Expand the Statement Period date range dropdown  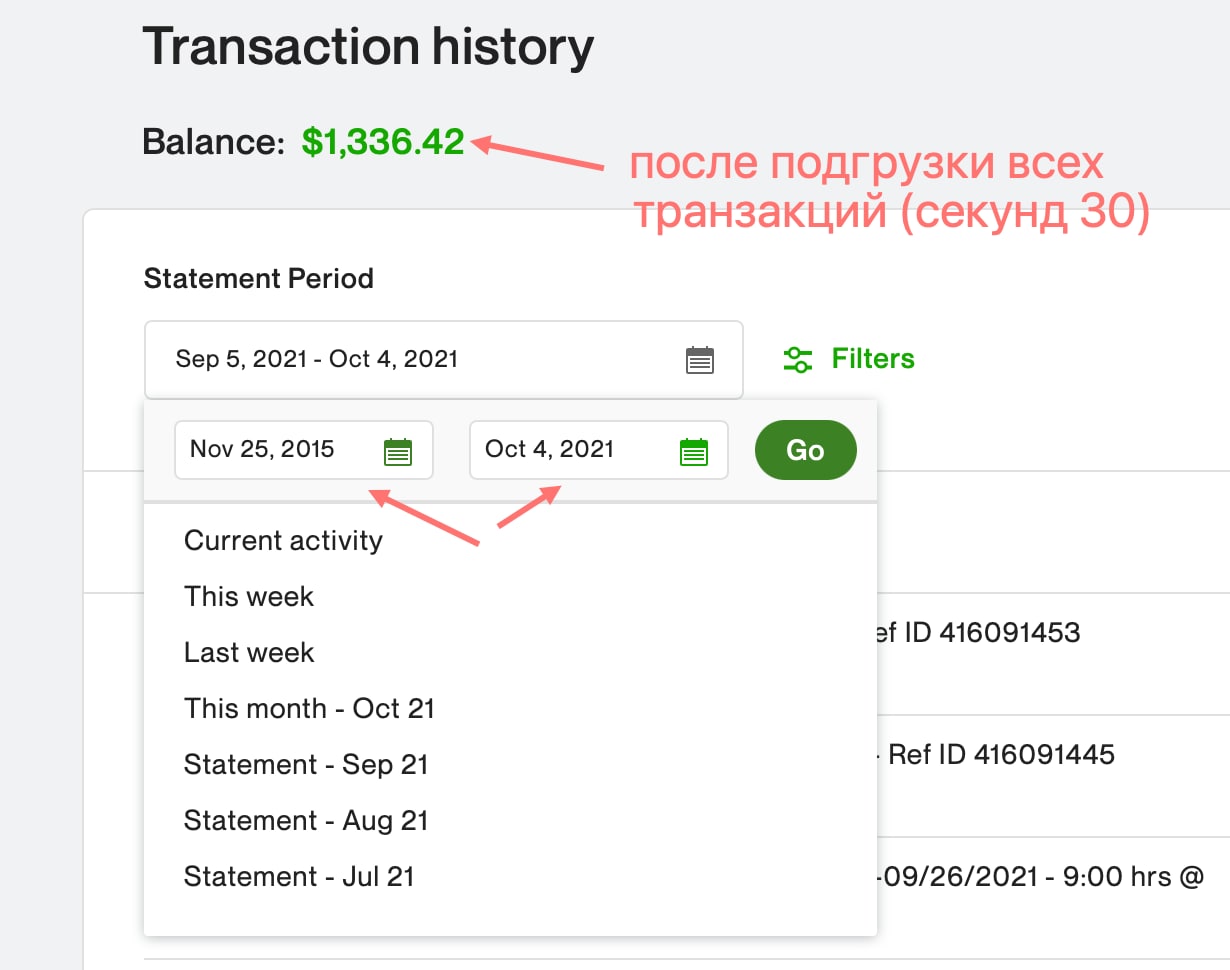pyautogui.click(x=444, y=360)
